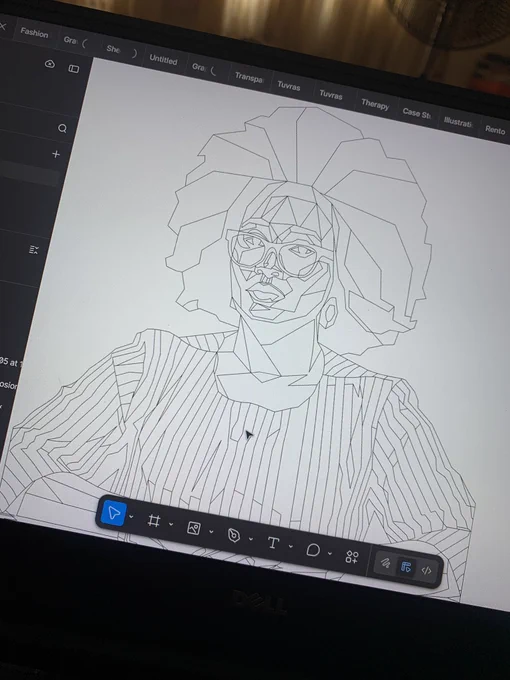510x680 pixels.
Task: Toggle Dev Mode code view
Action: [x=426, y=571]
